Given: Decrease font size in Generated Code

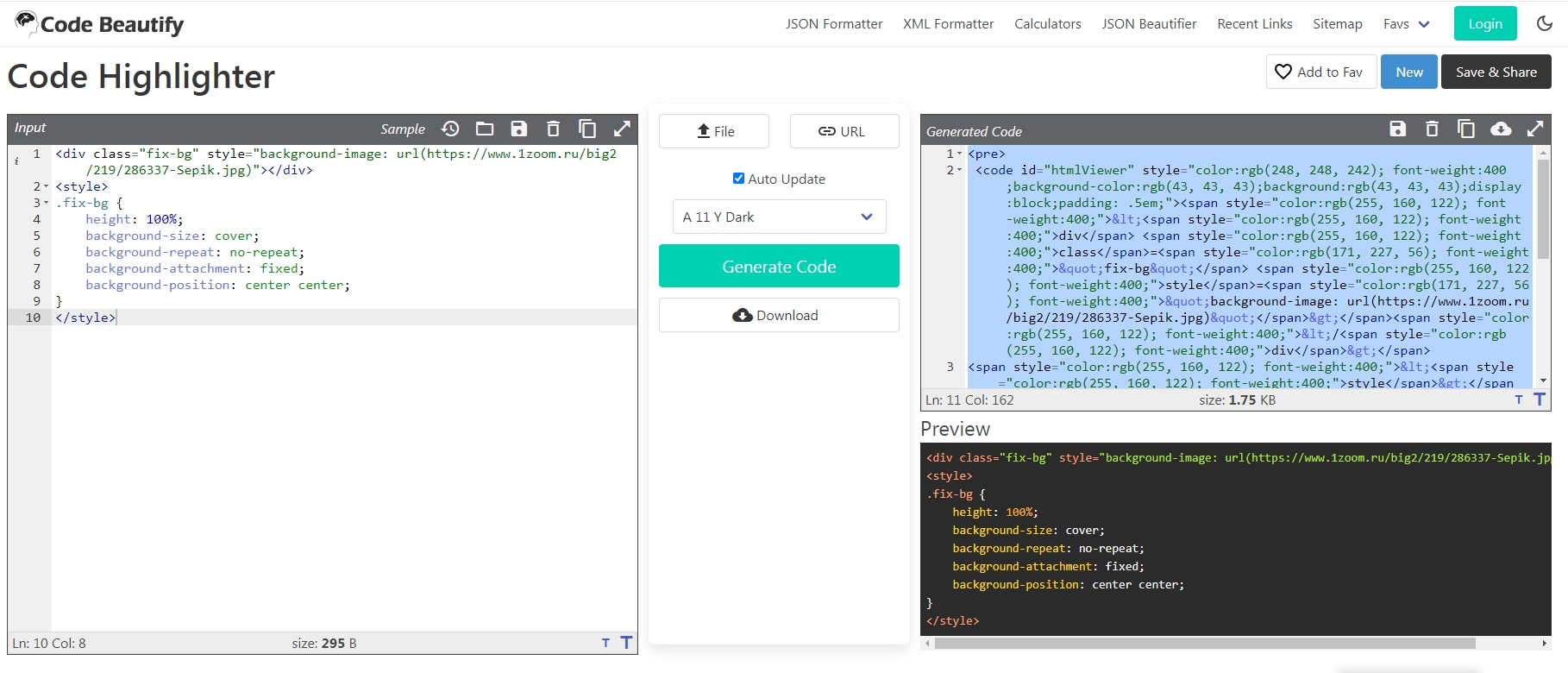Looking at the screenshot, I should tap(1519, 399).
